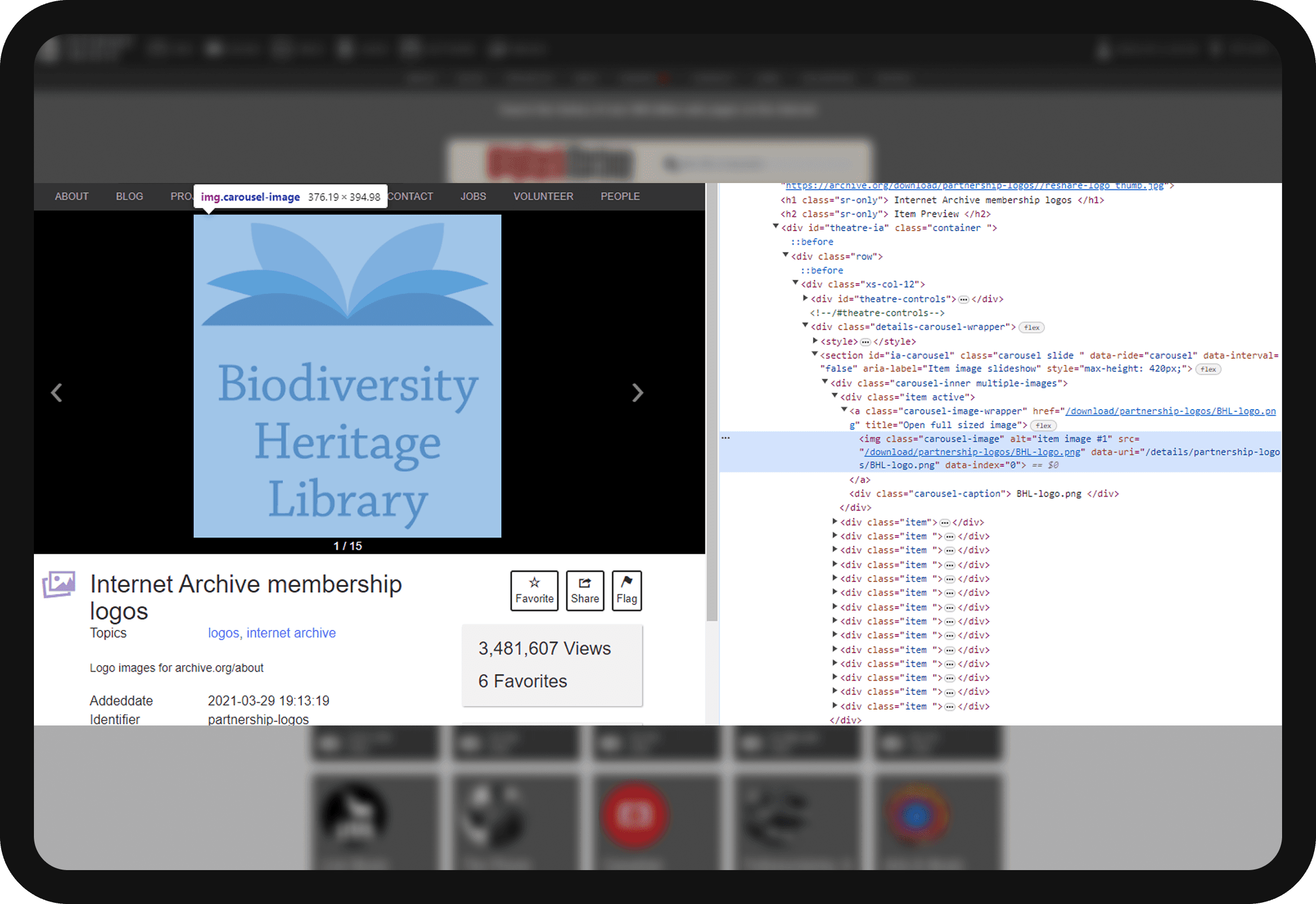Image resolution: width=1316 pixels, height=904 pixels.
Task: Select the ::before pseudo-element under theatre-ia
Action: [812, 242]
